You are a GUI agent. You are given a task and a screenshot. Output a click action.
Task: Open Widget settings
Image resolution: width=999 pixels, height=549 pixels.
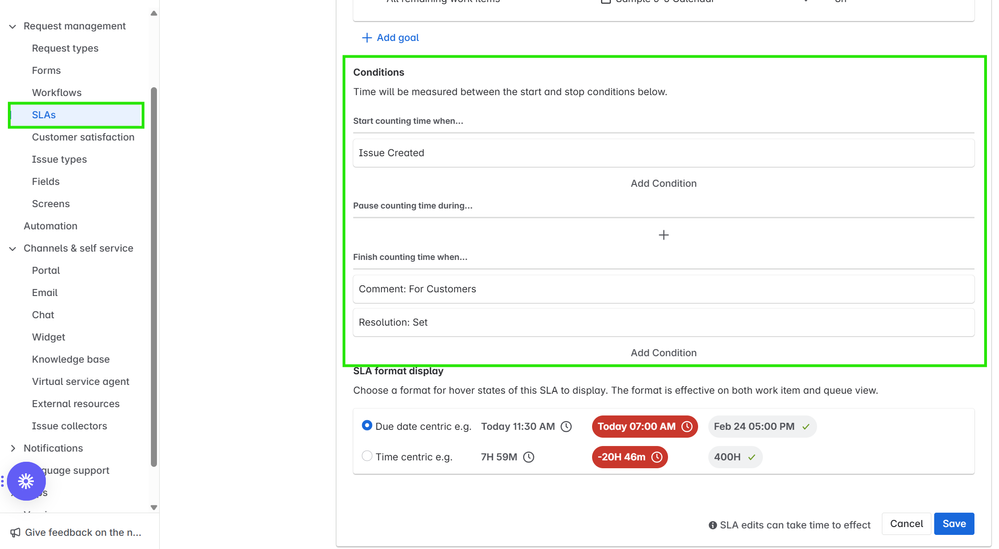point(48,338)
